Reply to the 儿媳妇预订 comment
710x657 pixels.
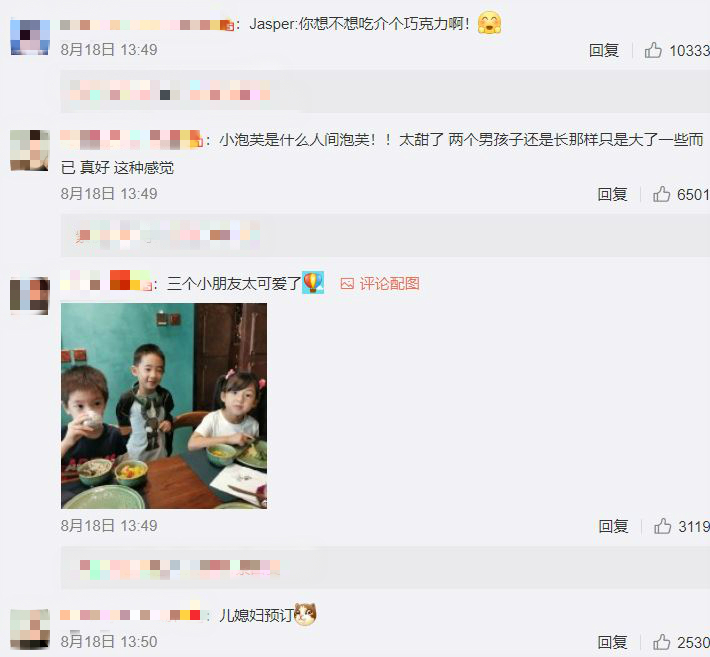coord(612,642)
